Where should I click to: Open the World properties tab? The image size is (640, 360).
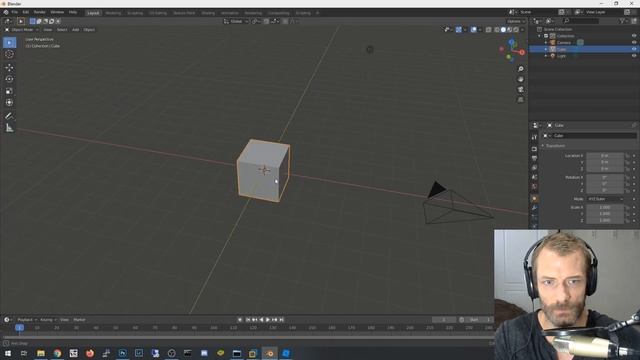[534, 187]
